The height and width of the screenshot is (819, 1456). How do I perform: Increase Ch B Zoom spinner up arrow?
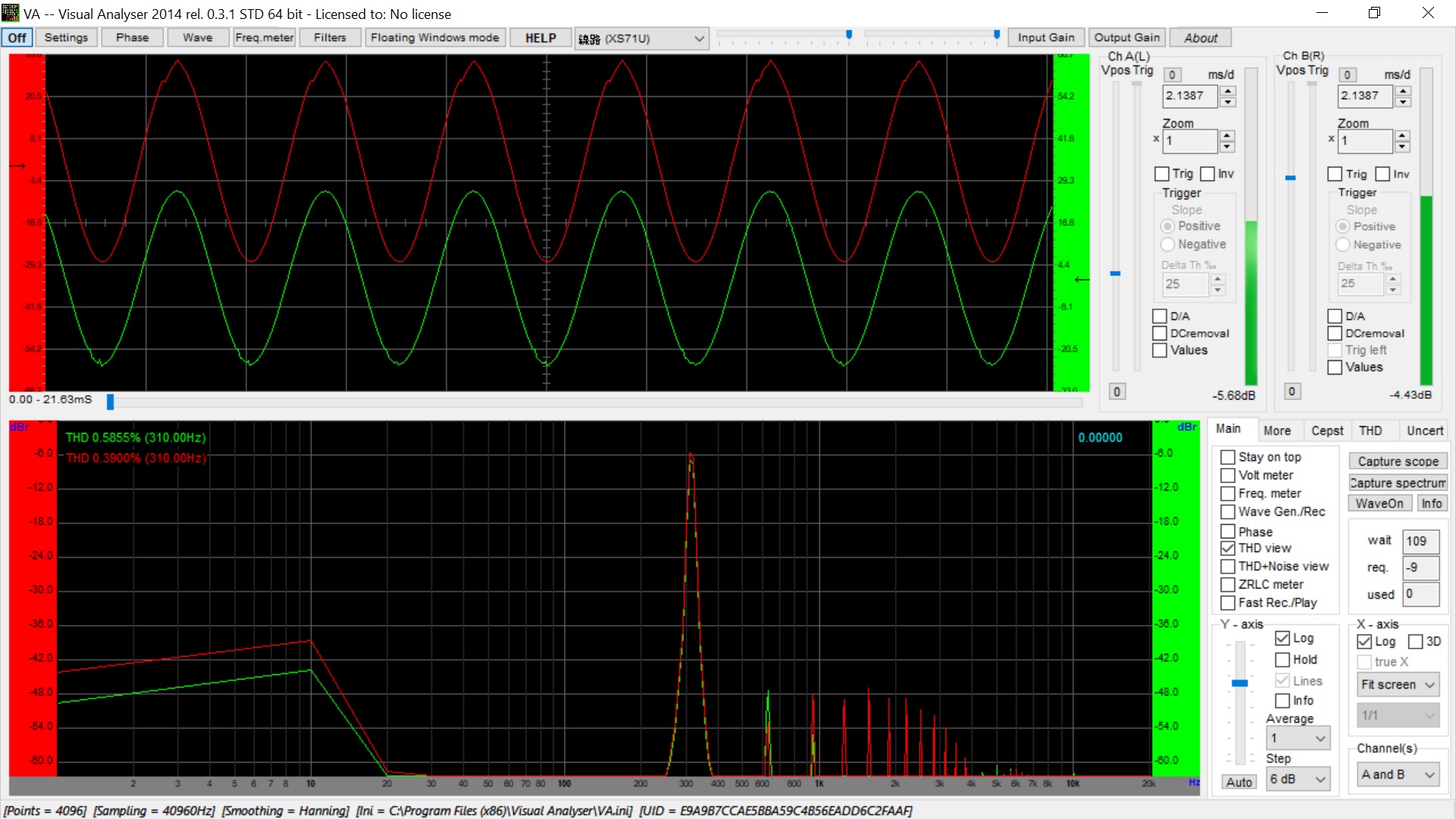tap(1402, 136)
